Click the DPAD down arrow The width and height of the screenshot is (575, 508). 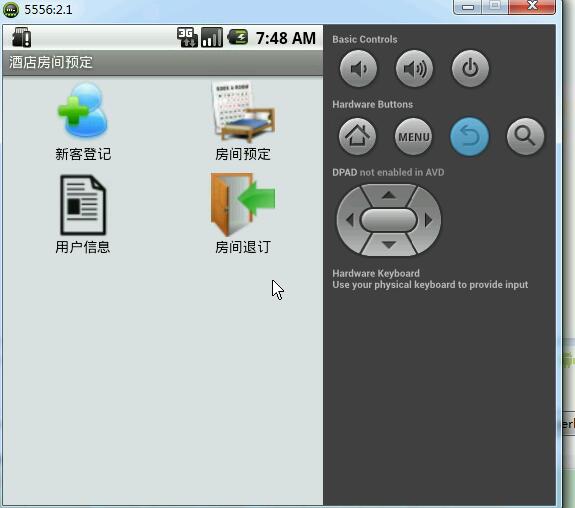coord(389,245)
